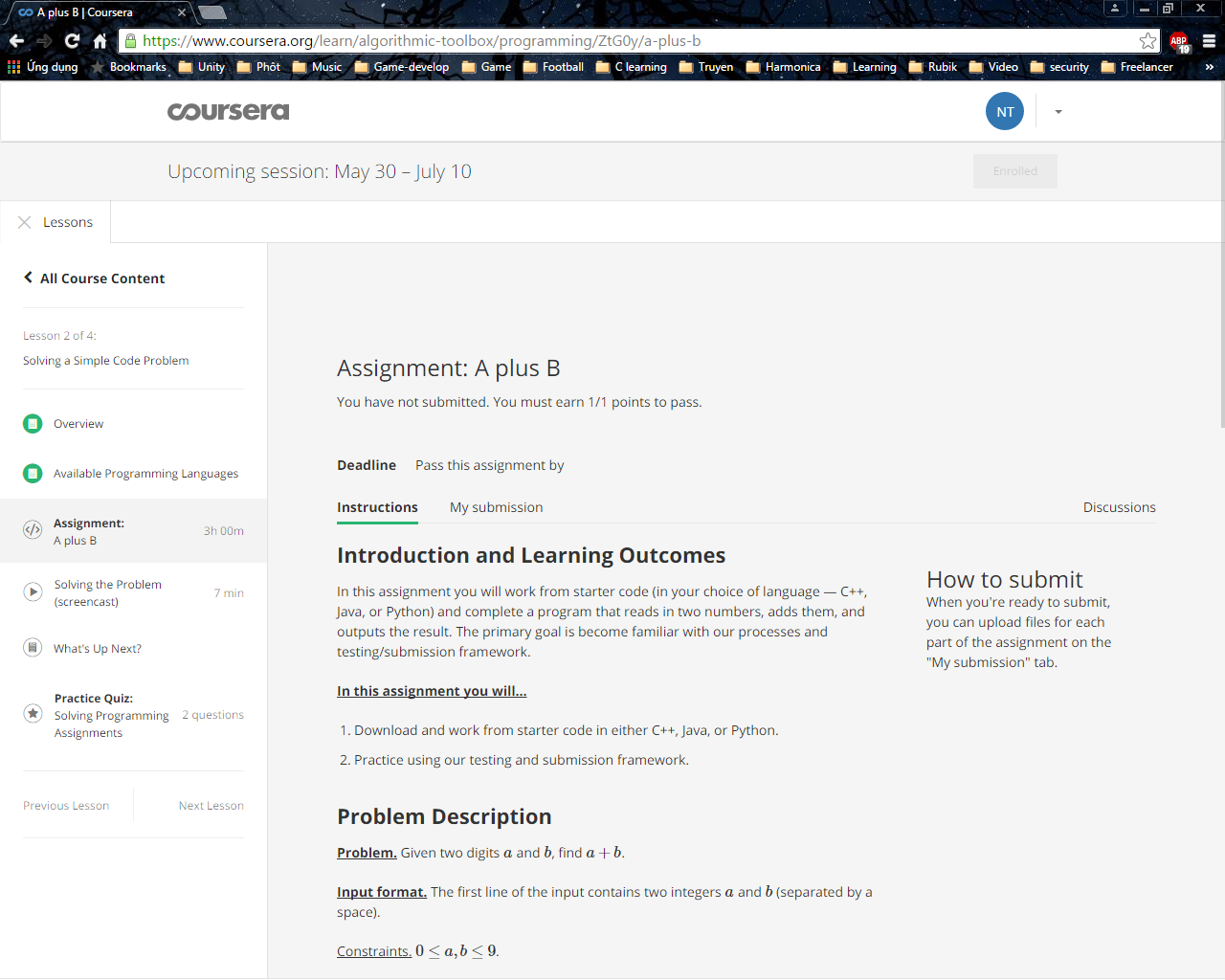Expand the account dropdown arrow
Viewport: 1225px width, 980px height.
pyautogui.click(x=1058, y=112)
